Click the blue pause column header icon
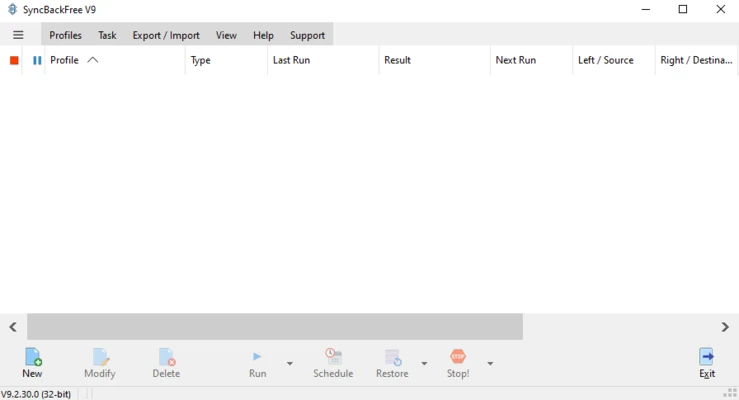 [37, 60]
